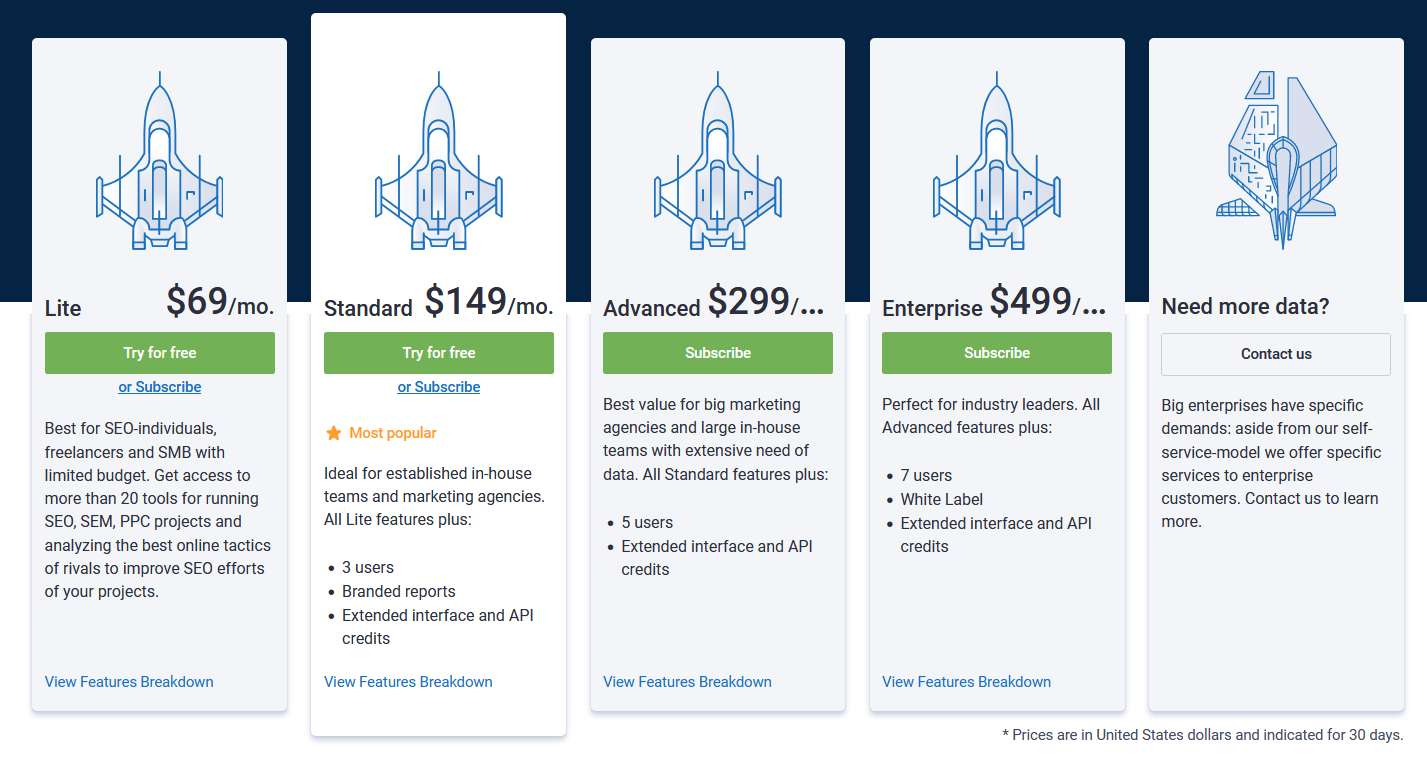Screen dimensions: 1427x761
Task: Subscribe to the Advanced plan
Action: (x=718, y=353)
